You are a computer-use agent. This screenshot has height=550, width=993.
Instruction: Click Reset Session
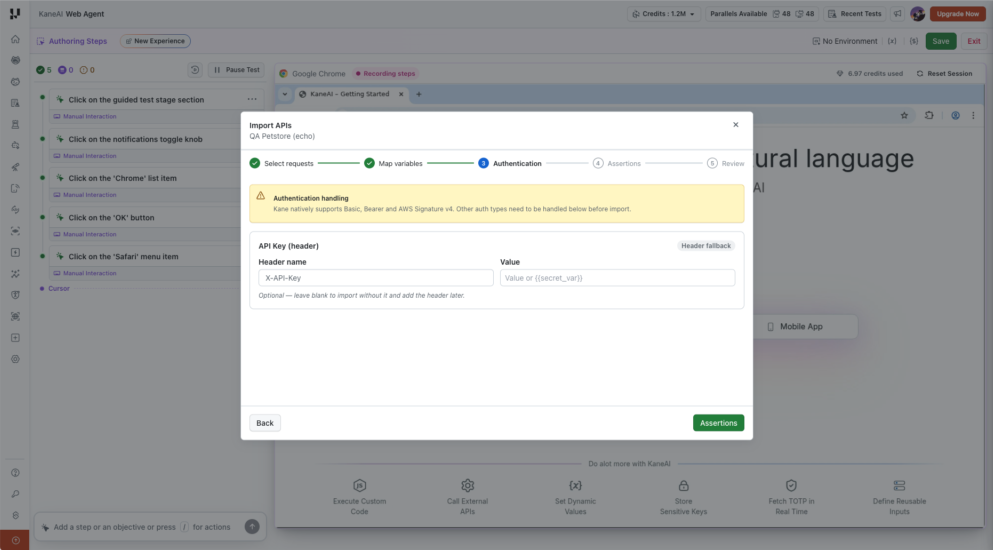944,74
